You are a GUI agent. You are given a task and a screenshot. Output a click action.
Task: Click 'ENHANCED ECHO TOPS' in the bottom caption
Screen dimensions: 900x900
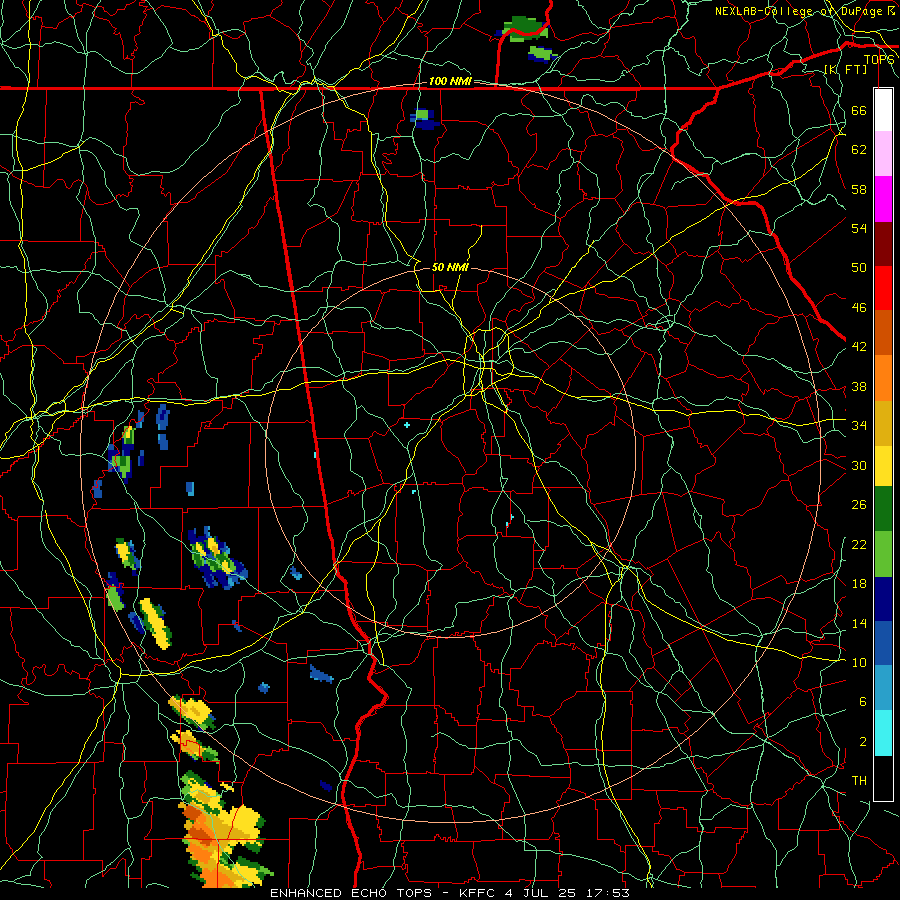[x=351, y=893]
